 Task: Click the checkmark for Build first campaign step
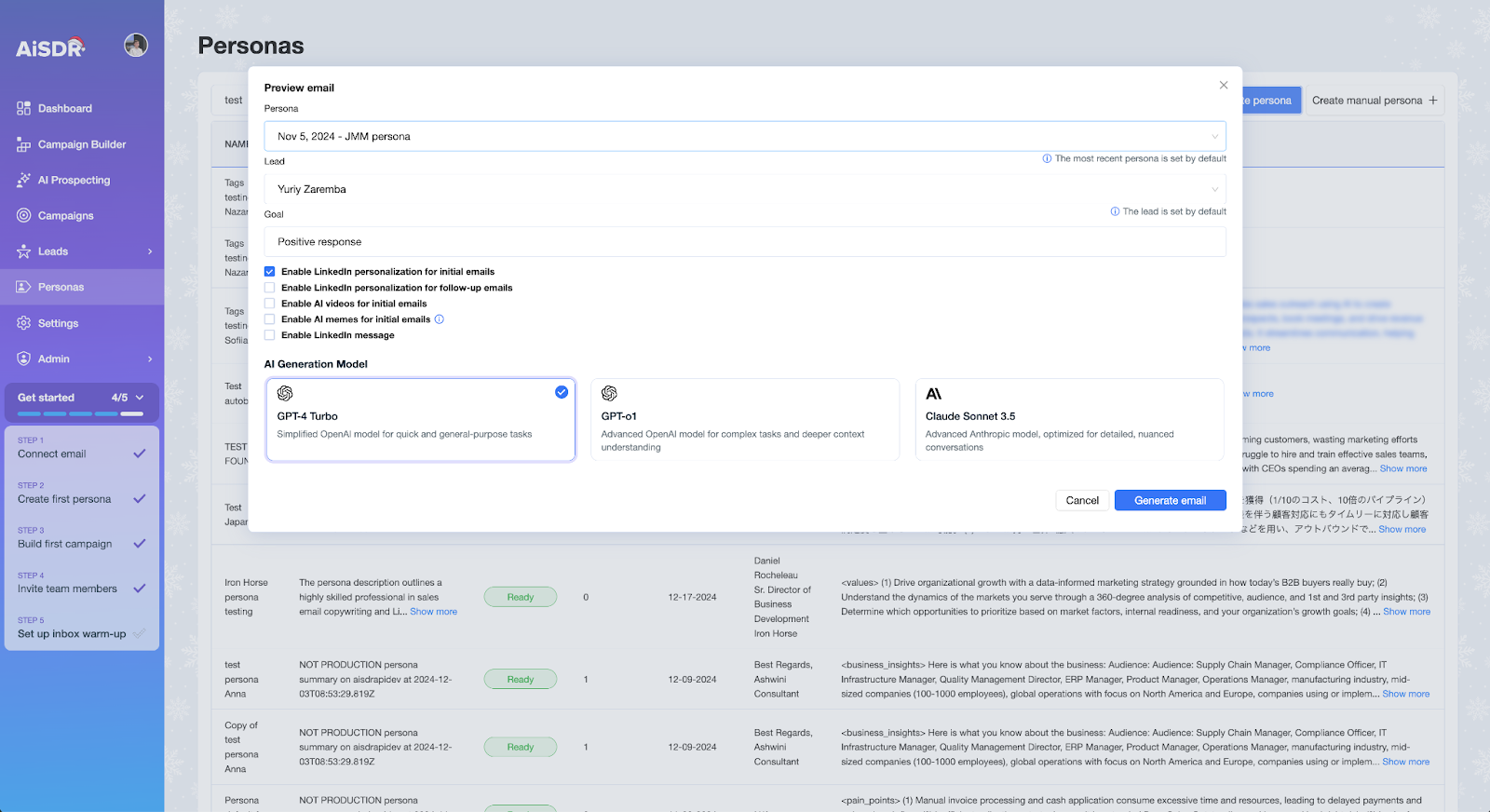[x=140, y=543]
